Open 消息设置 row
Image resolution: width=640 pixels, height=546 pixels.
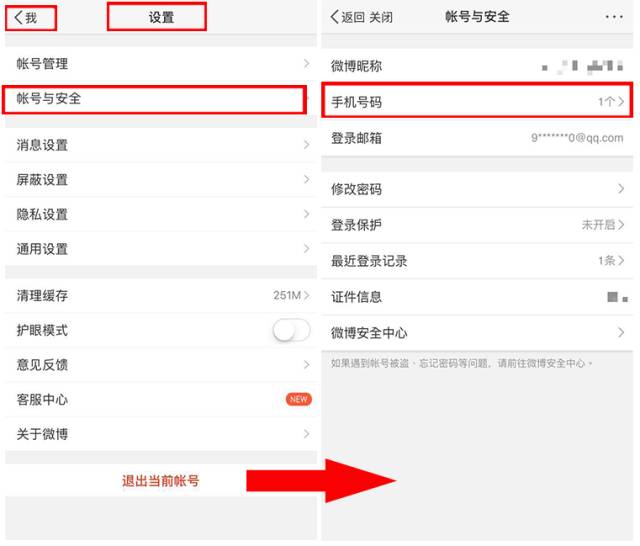[161, 145]
